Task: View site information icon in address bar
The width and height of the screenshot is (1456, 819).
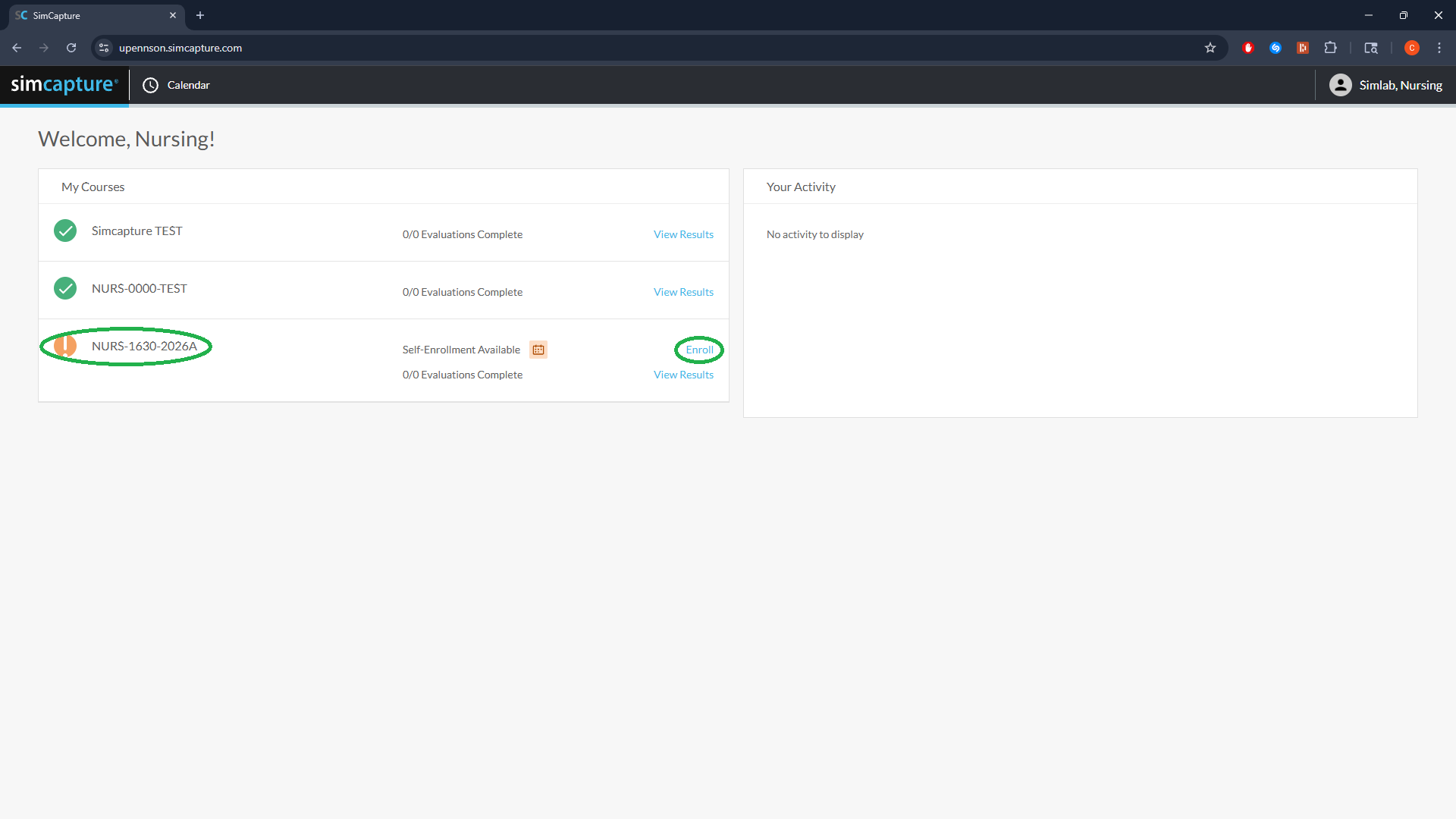Action: click(x=104, y=48)
